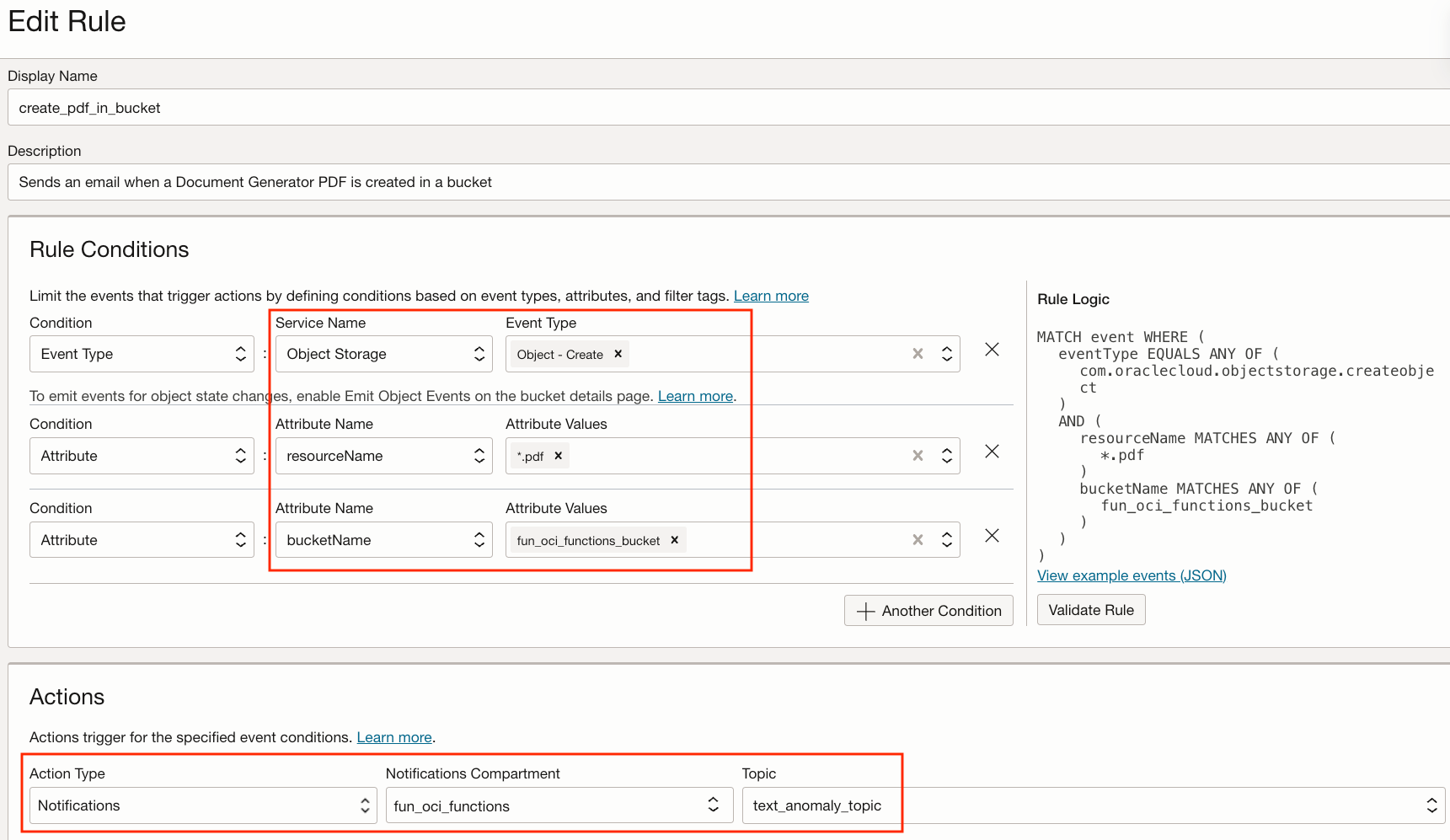Delete the resourceName attribute condition row
1450x840 pixels.
tap(992, 452)
